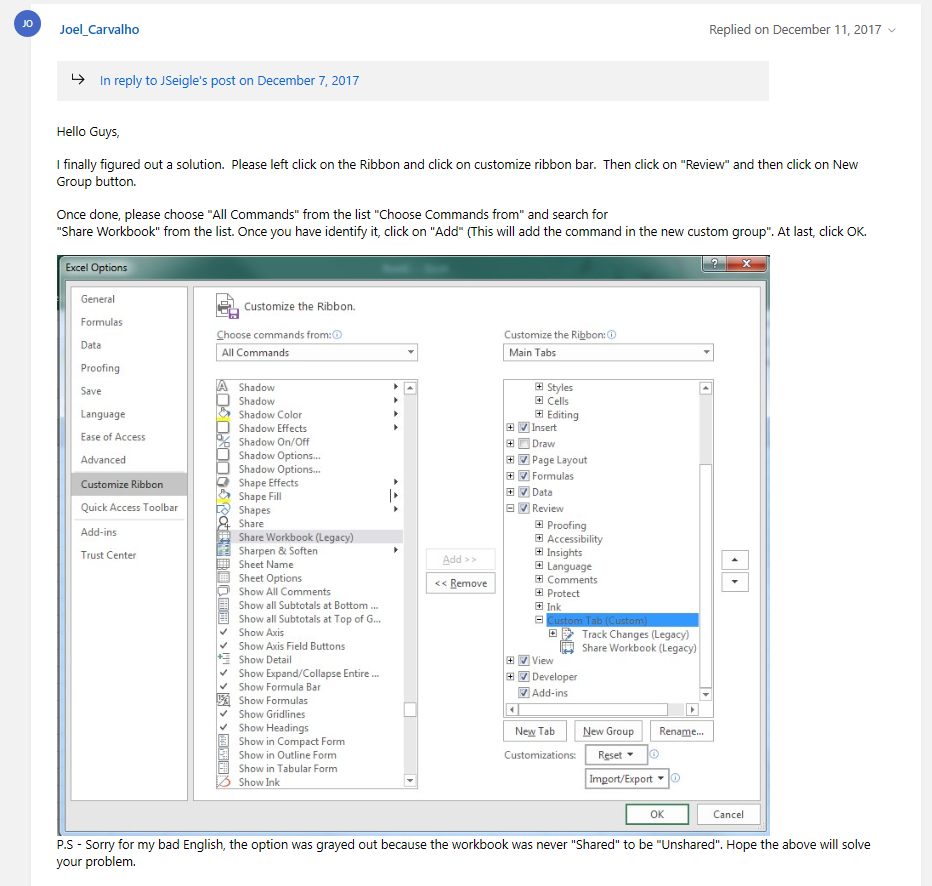Click the ribbon tree horizontal scrollbar
The width and height of the screenshot is (932, 886).
(x=602, y=710)
